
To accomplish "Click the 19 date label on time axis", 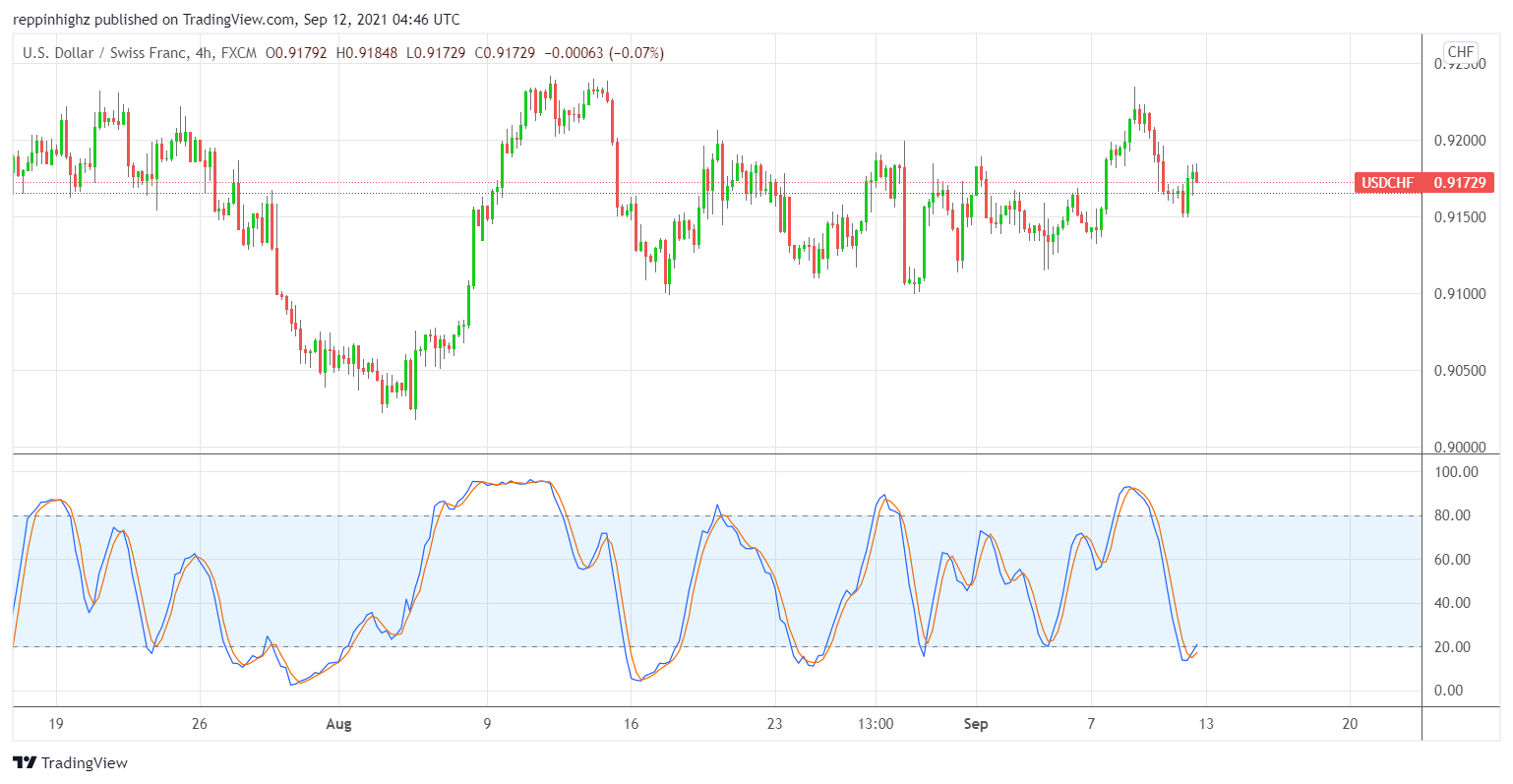I will [56, 724].
